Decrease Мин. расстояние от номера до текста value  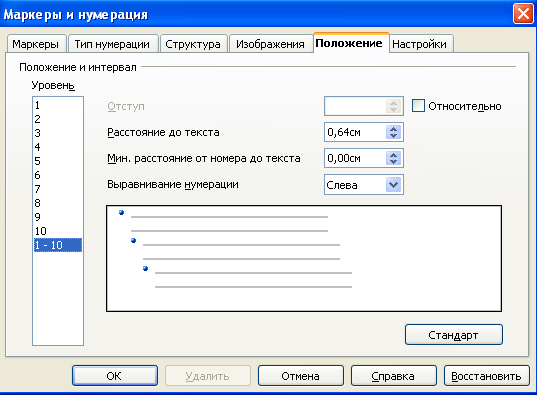(x=393, y=162)
